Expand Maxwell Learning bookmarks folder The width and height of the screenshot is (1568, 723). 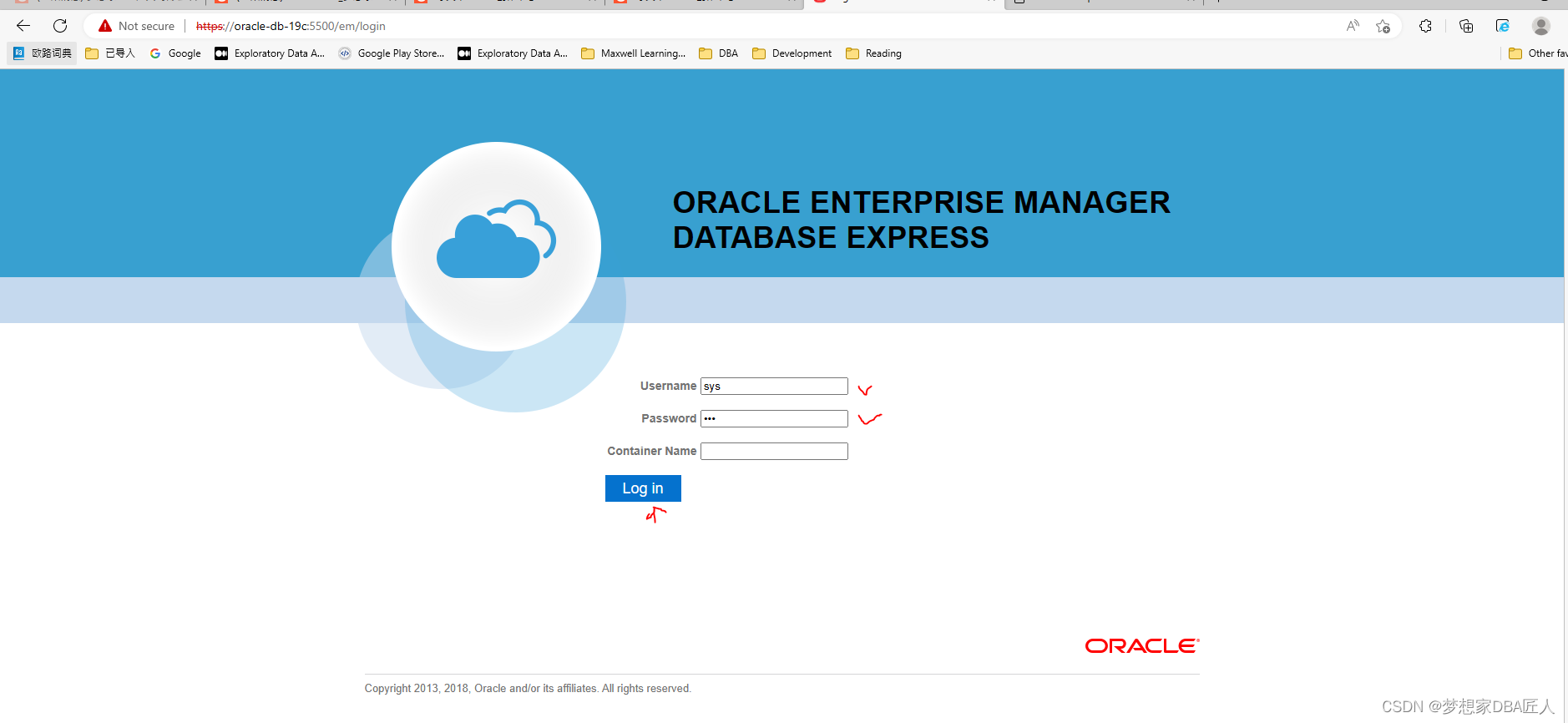(x=634, y=53)
